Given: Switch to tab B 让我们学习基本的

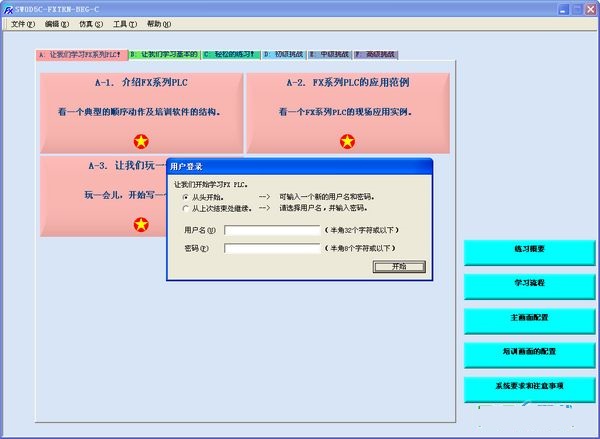Looking at the screenshot, I should (x=165, y=55).
